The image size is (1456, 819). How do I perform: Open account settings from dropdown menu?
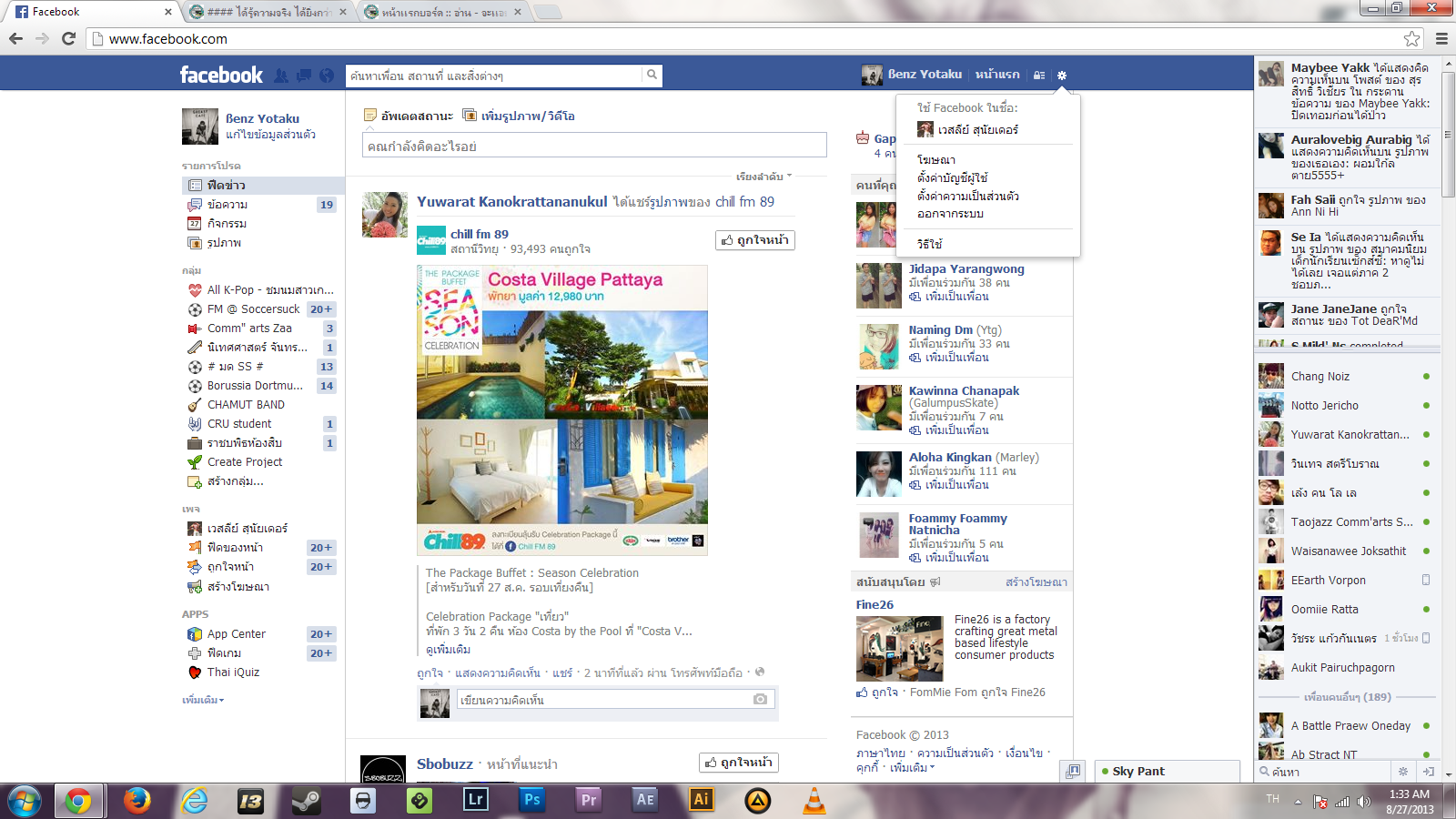[952, 178]
